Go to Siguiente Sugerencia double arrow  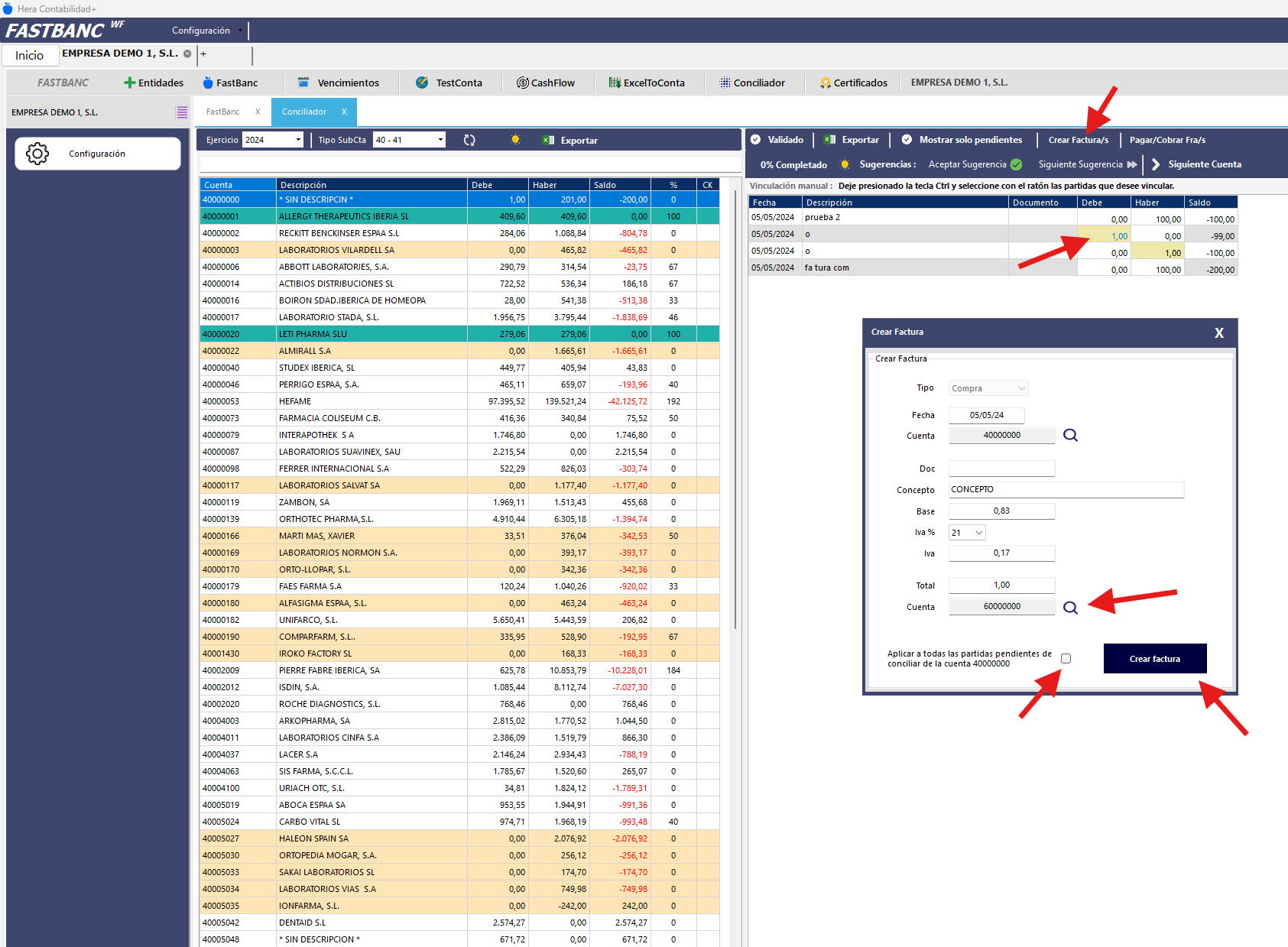click(x=1088, y=164)
